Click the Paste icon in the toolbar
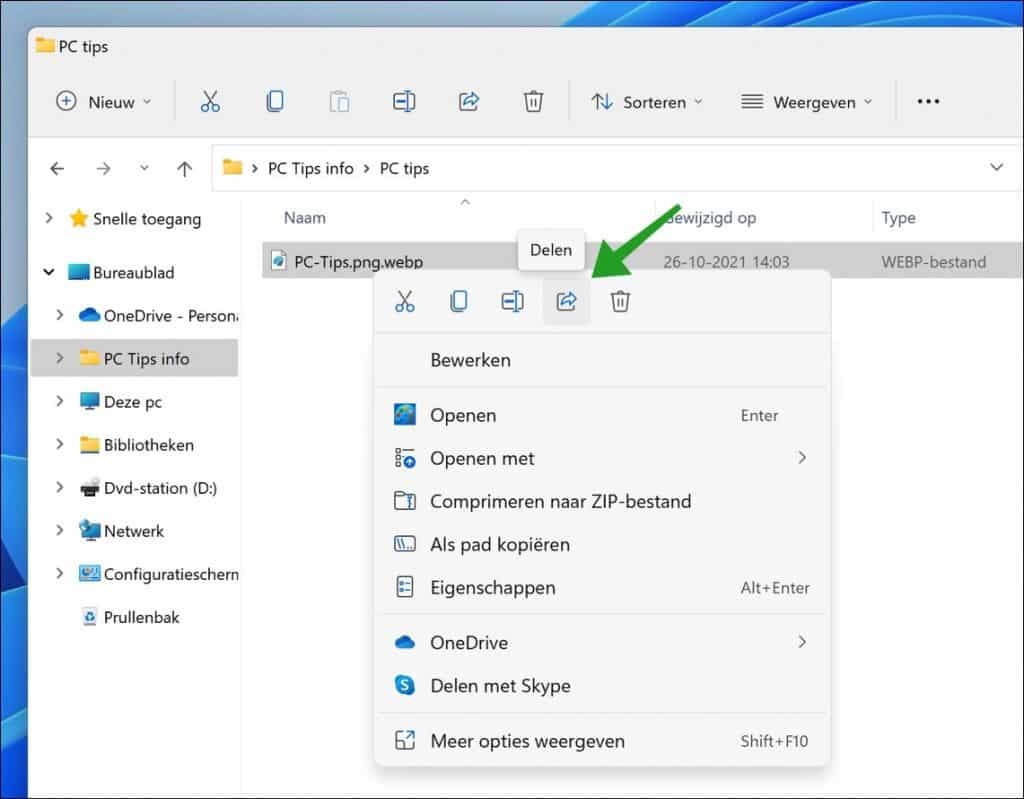 pyautogui.click(x=339, y=101)
